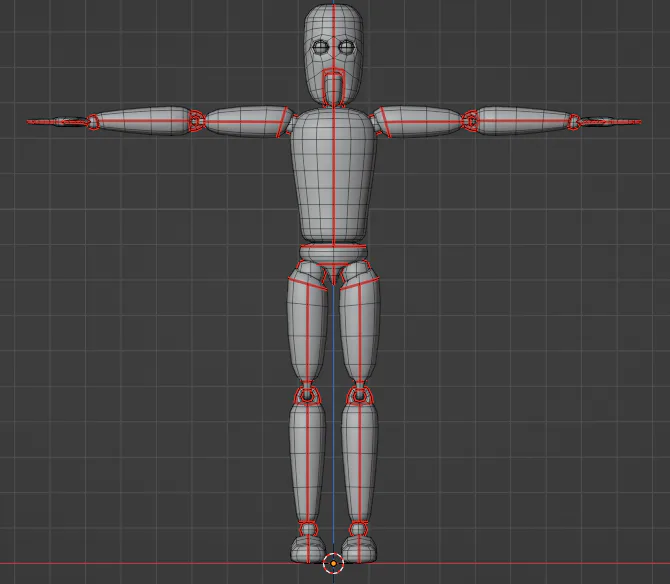This screenshot has width=670, height=584.
Task: Select the eye on the screen's left side
Action: click(320, 47)
